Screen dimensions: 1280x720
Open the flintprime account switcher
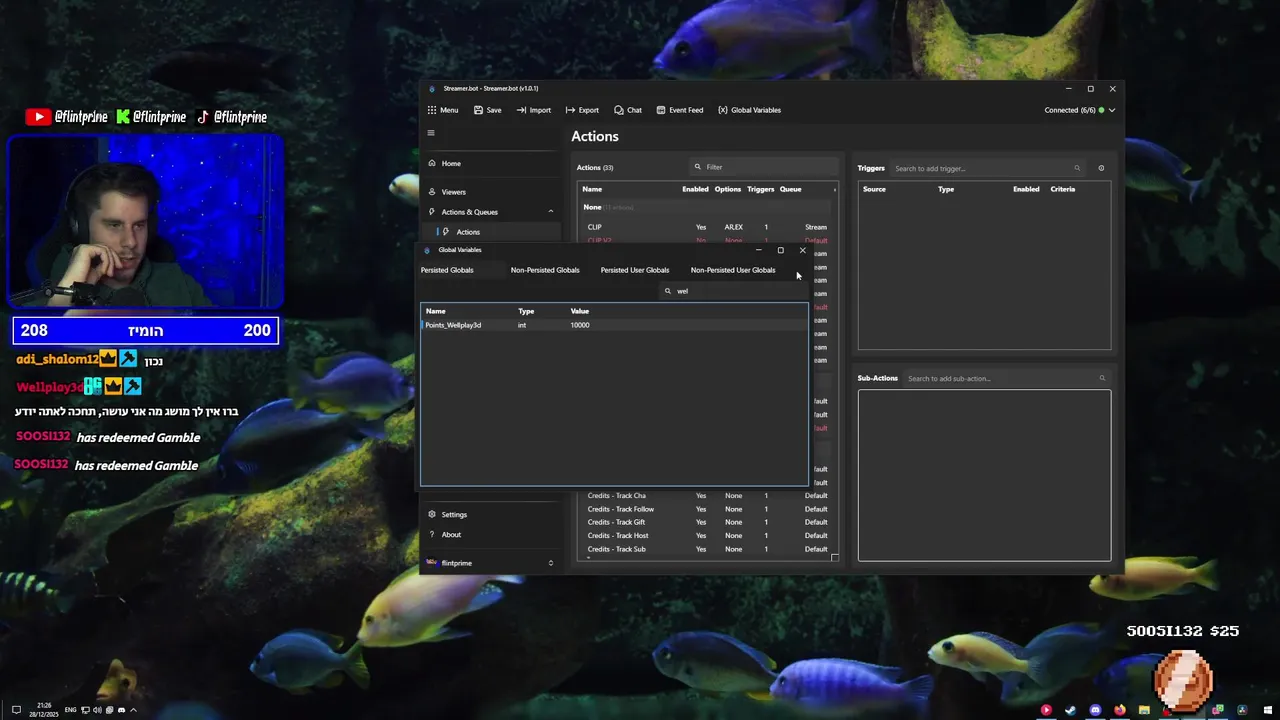click(x=490, y=563)
